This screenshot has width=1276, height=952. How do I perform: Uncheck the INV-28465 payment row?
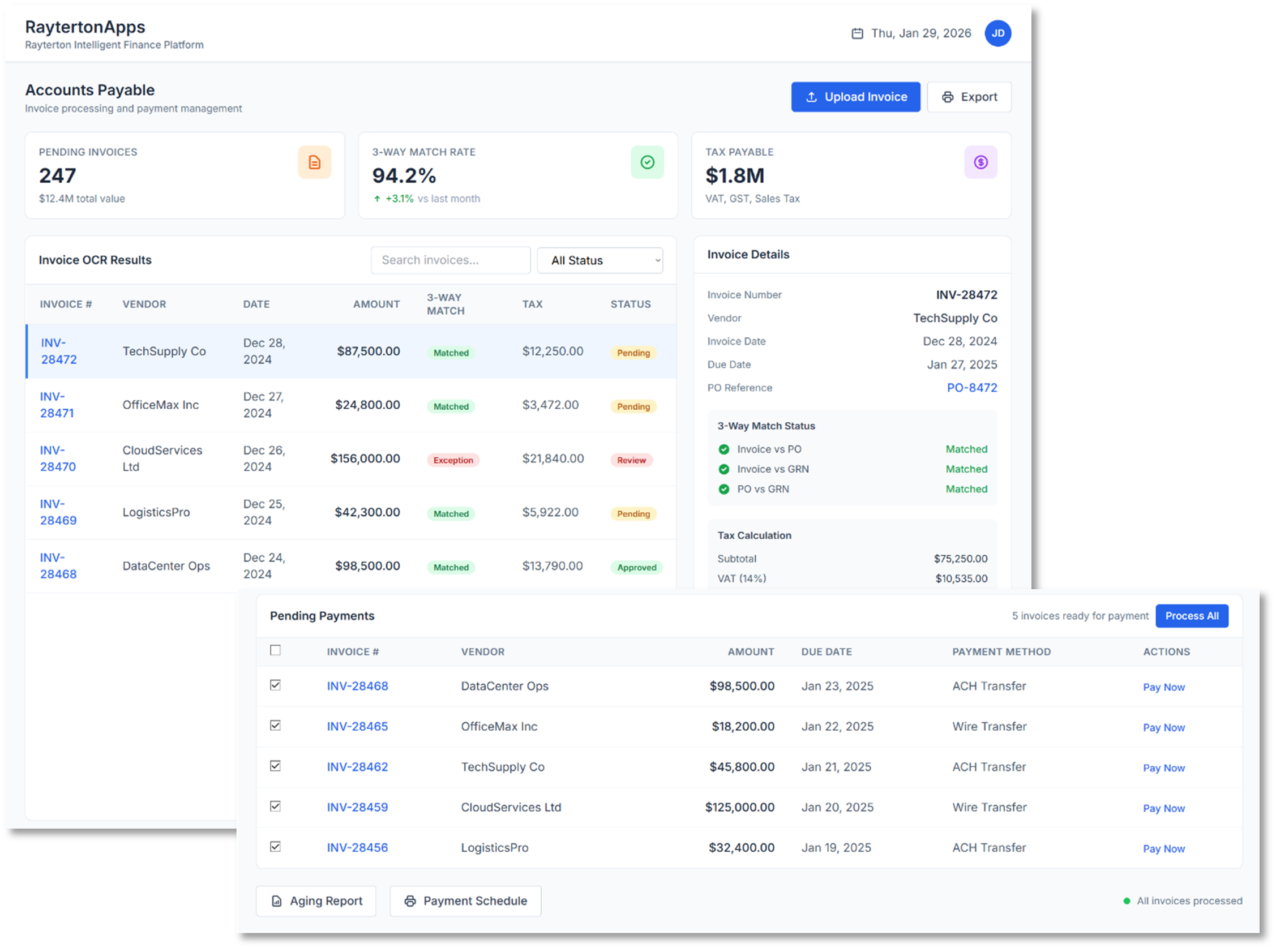coord(276,726)
